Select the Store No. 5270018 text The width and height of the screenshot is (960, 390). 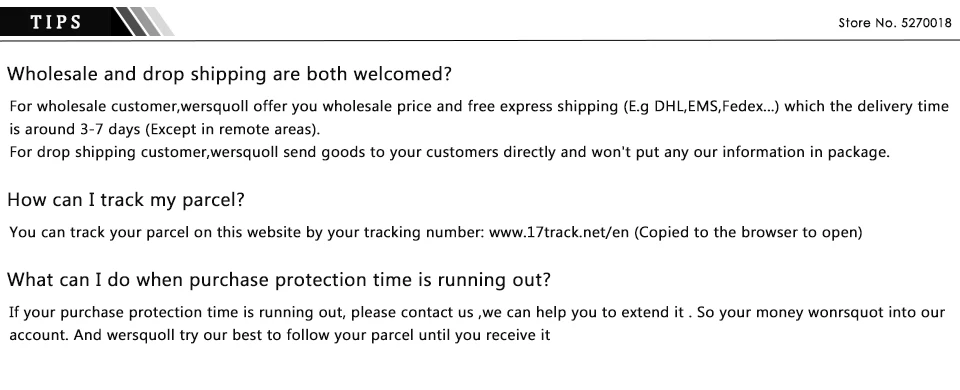[895, 23]
